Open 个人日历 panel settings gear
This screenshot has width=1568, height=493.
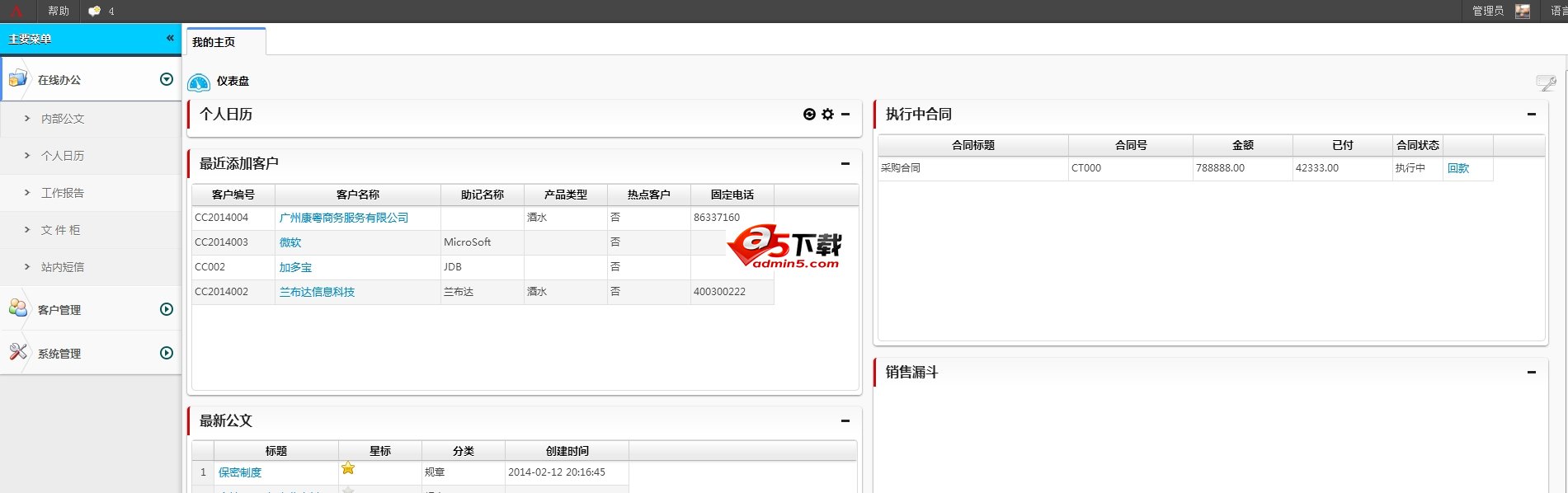click(x=828, y=115)
